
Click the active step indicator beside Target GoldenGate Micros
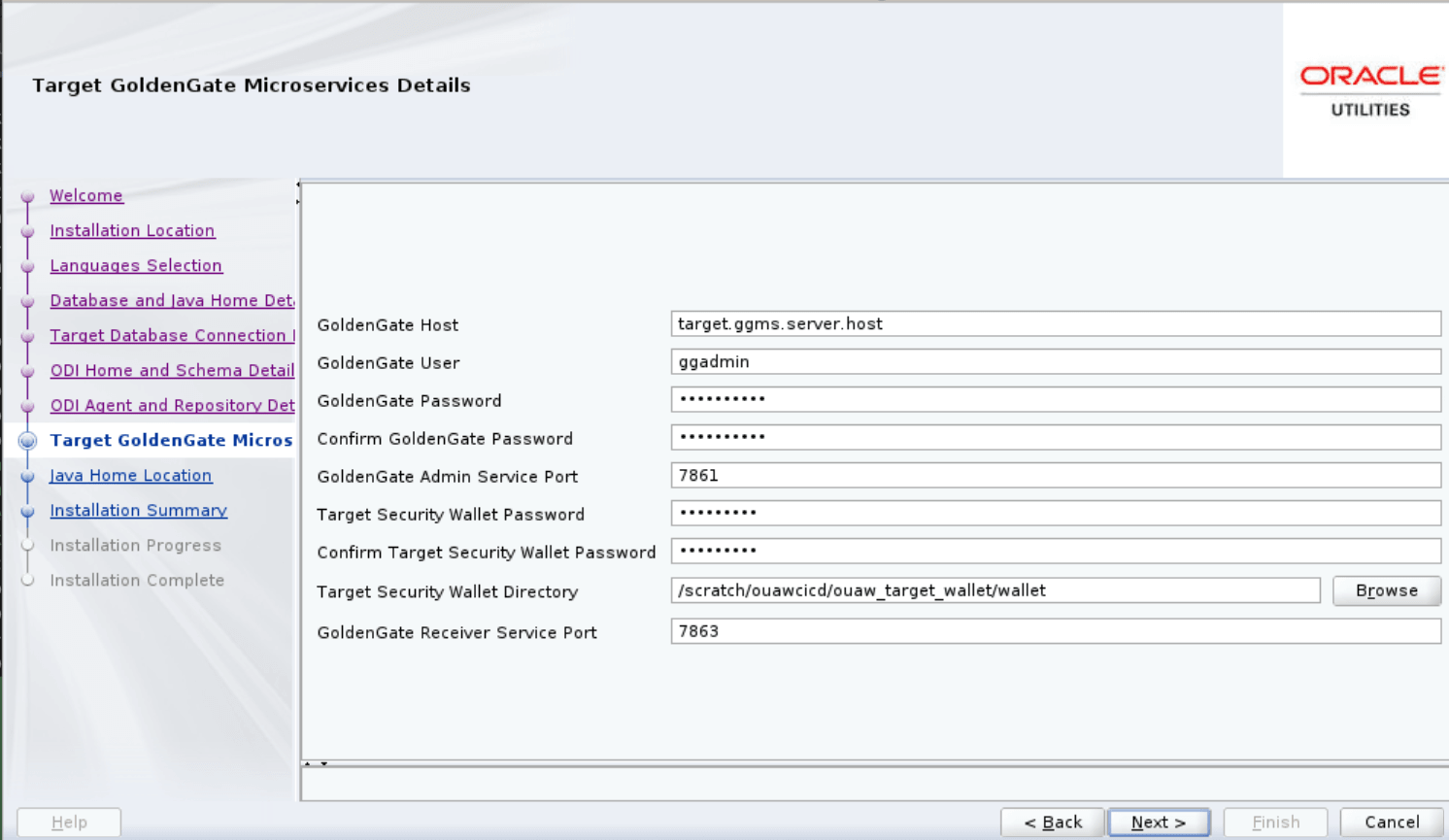pyautogui.click(x=27, y=440)
